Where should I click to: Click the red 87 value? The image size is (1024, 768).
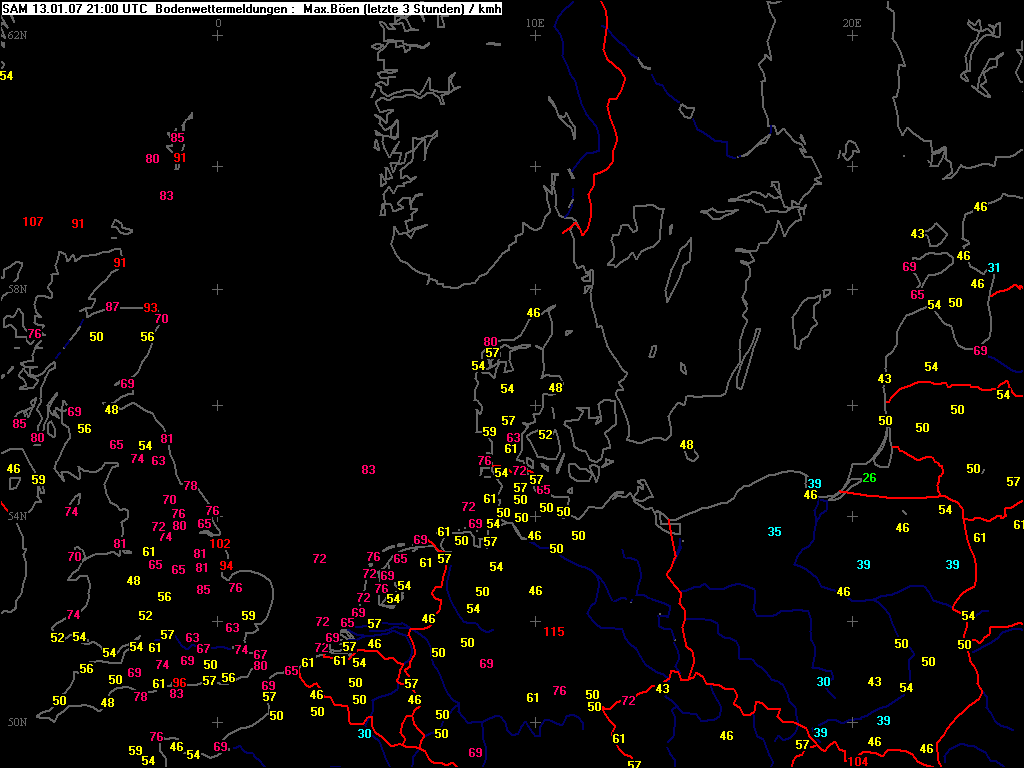click(112, 307)
